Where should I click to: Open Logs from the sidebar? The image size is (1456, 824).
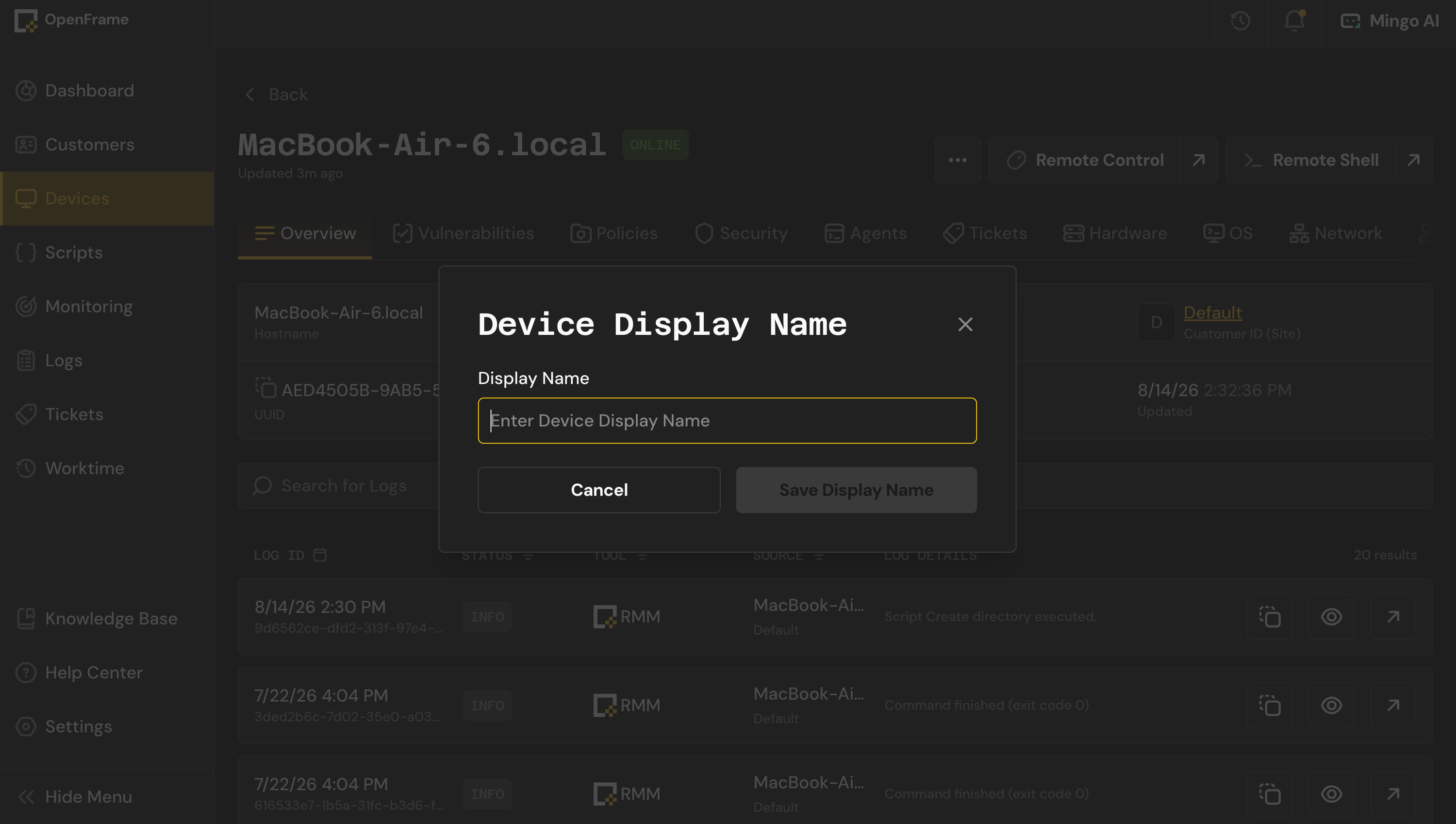point(107,361)
